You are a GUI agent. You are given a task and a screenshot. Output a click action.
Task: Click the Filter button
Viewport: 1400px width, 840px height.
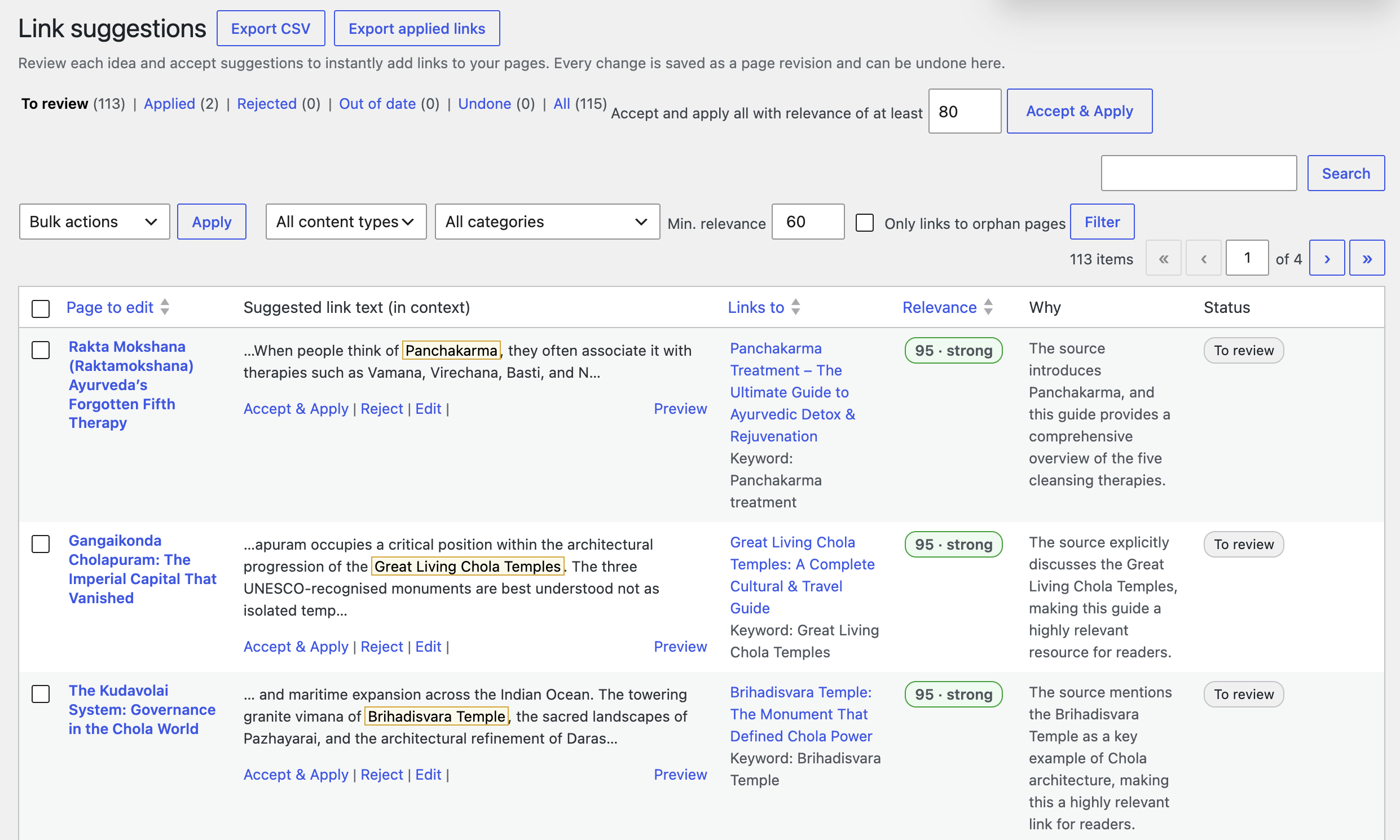[1102, 222]
